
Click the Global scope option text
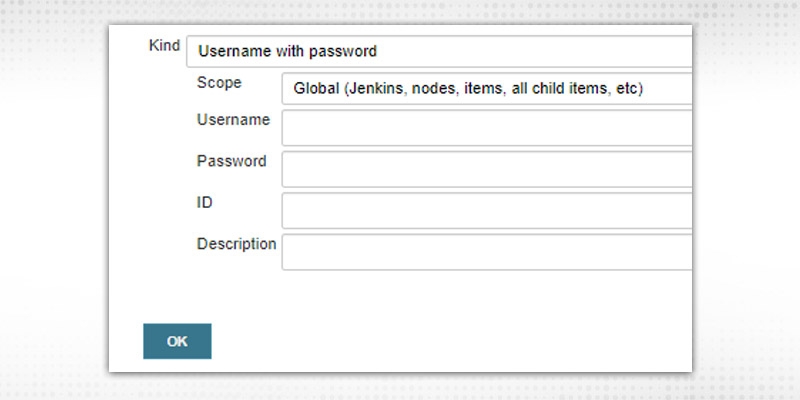[x=468, y=89]
